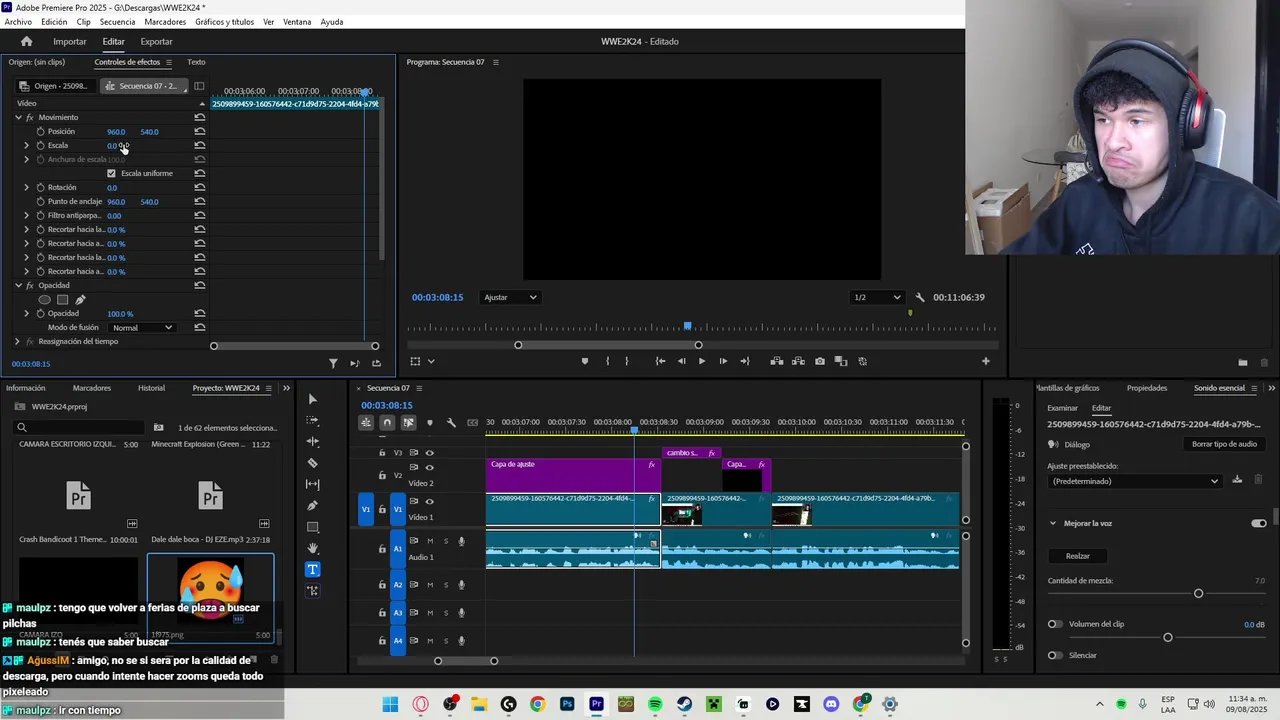
Task: Mute track Audio 1 (M button)
Action: (430, 541)
